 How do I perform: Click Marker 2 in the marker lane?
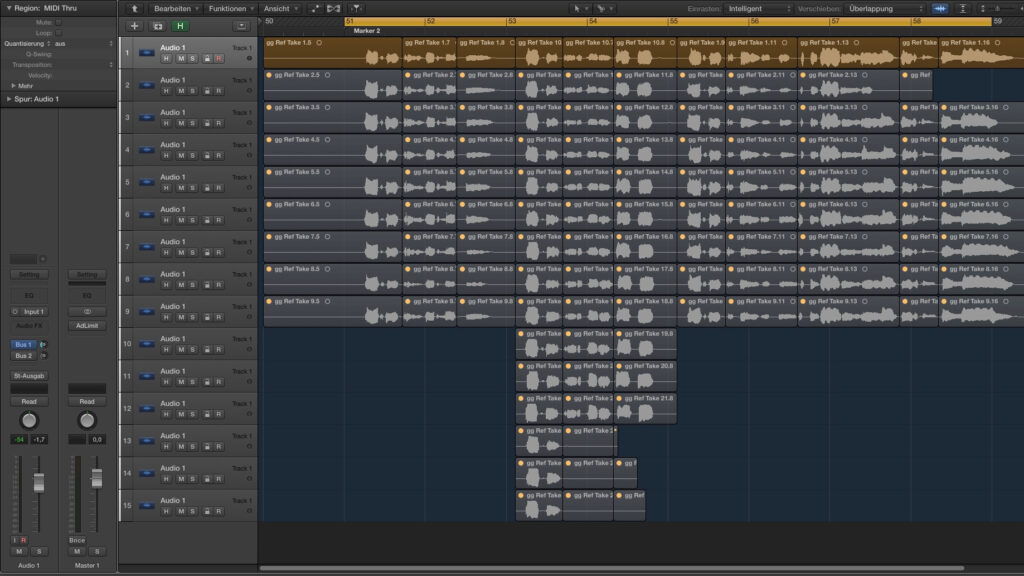[366, 31]
